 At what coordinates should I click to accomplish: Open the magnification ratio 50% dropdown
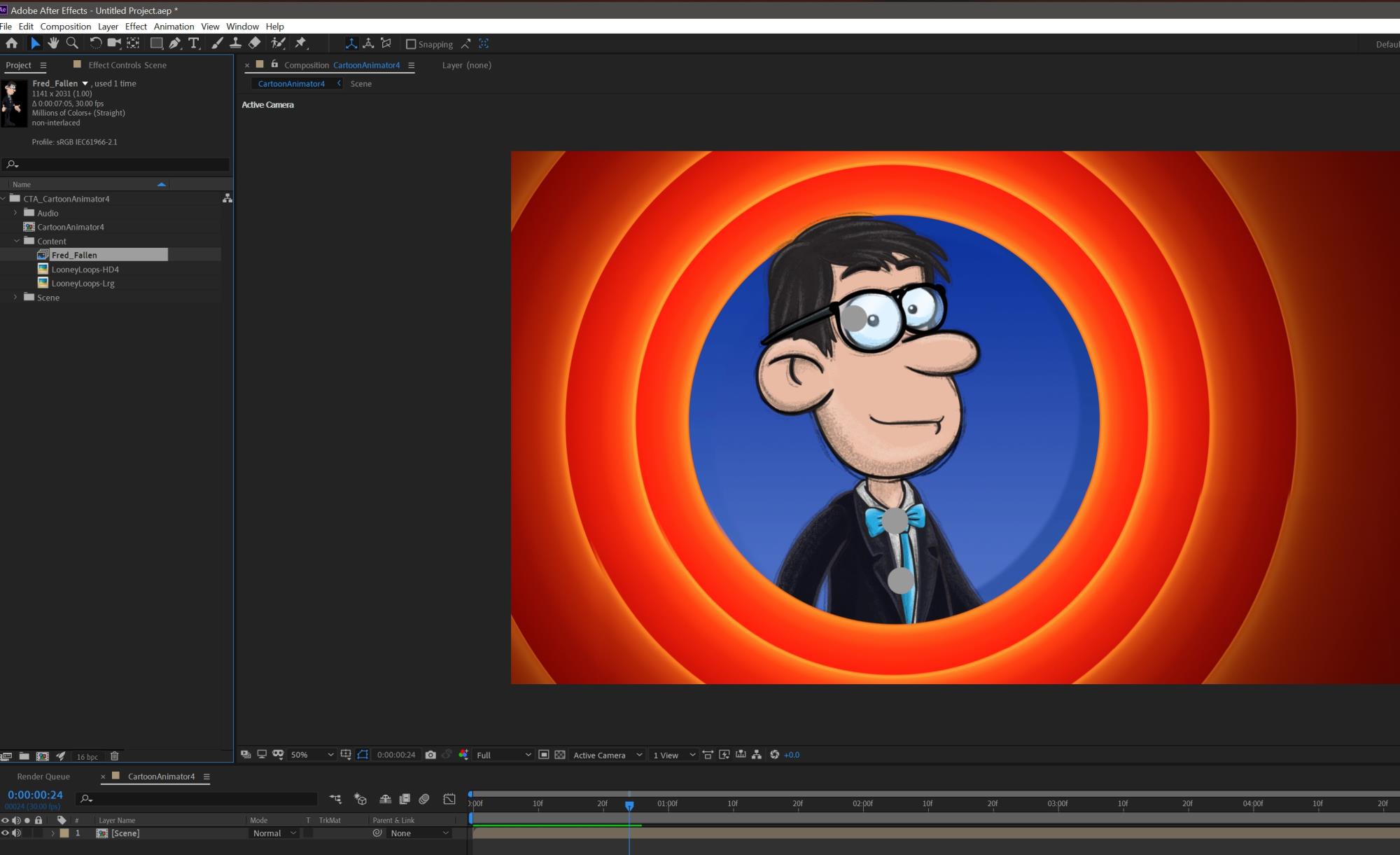tap(311, 755)
